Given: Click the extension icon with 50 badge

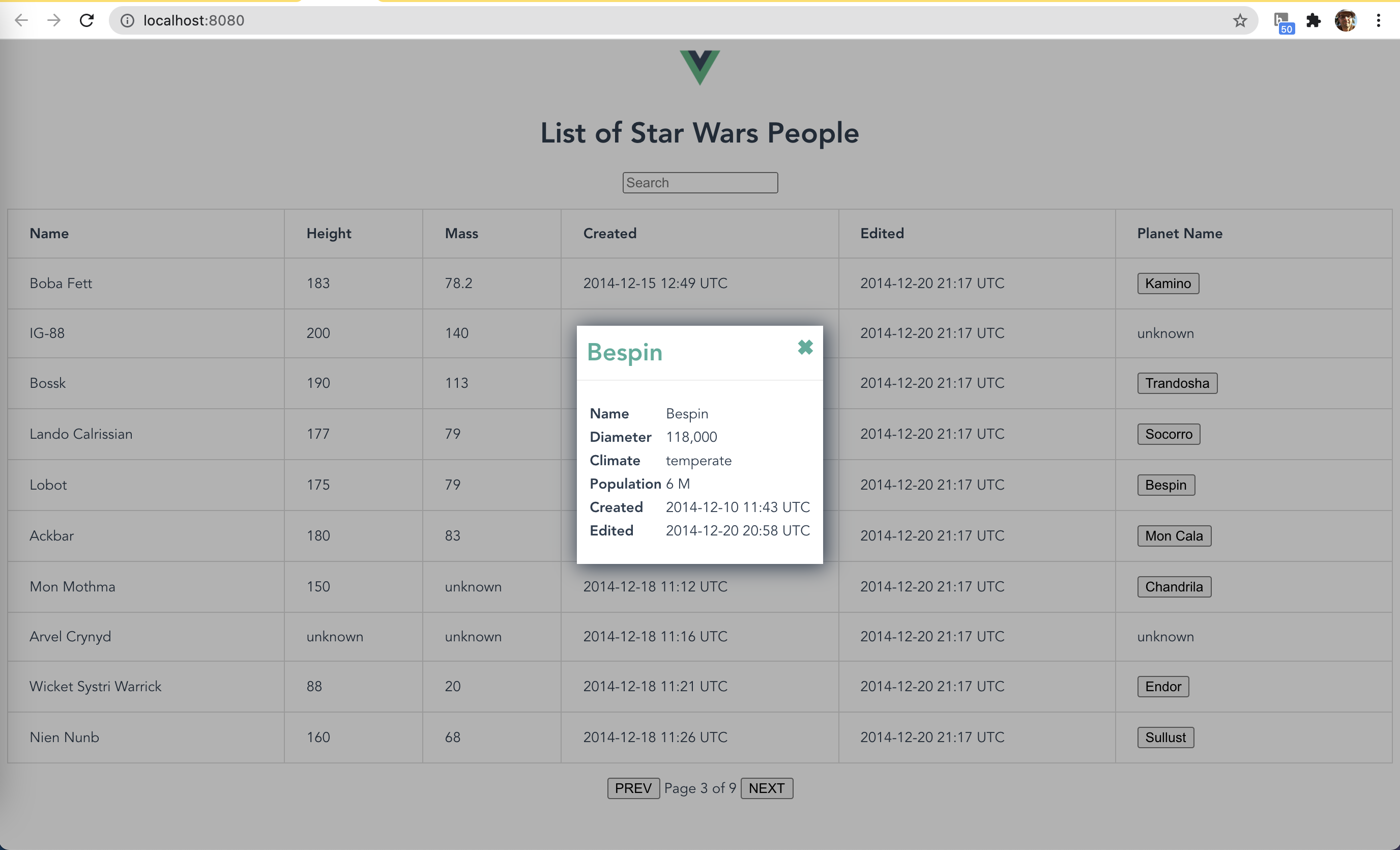Looking at the screenshot, I should 1282,21.
